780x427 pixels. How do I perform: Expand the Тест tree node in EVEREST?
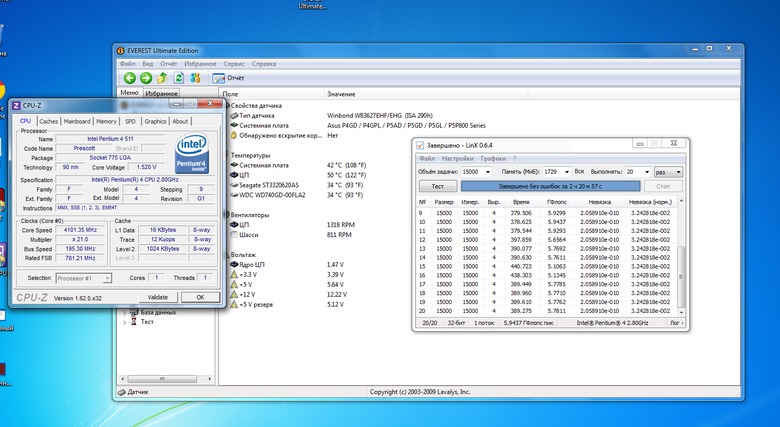pyautogui.click(x=125, y=322)
